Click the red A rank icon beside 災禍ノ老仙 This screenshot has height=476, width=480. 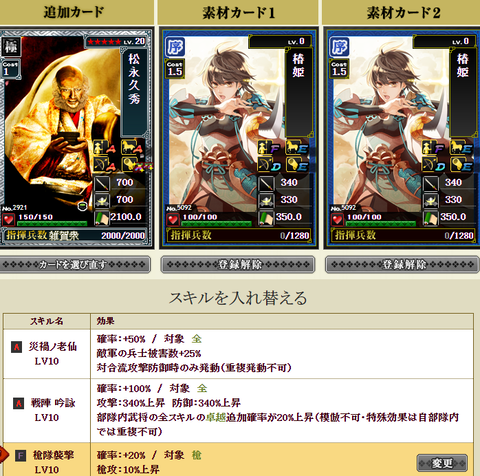[16, 347]
